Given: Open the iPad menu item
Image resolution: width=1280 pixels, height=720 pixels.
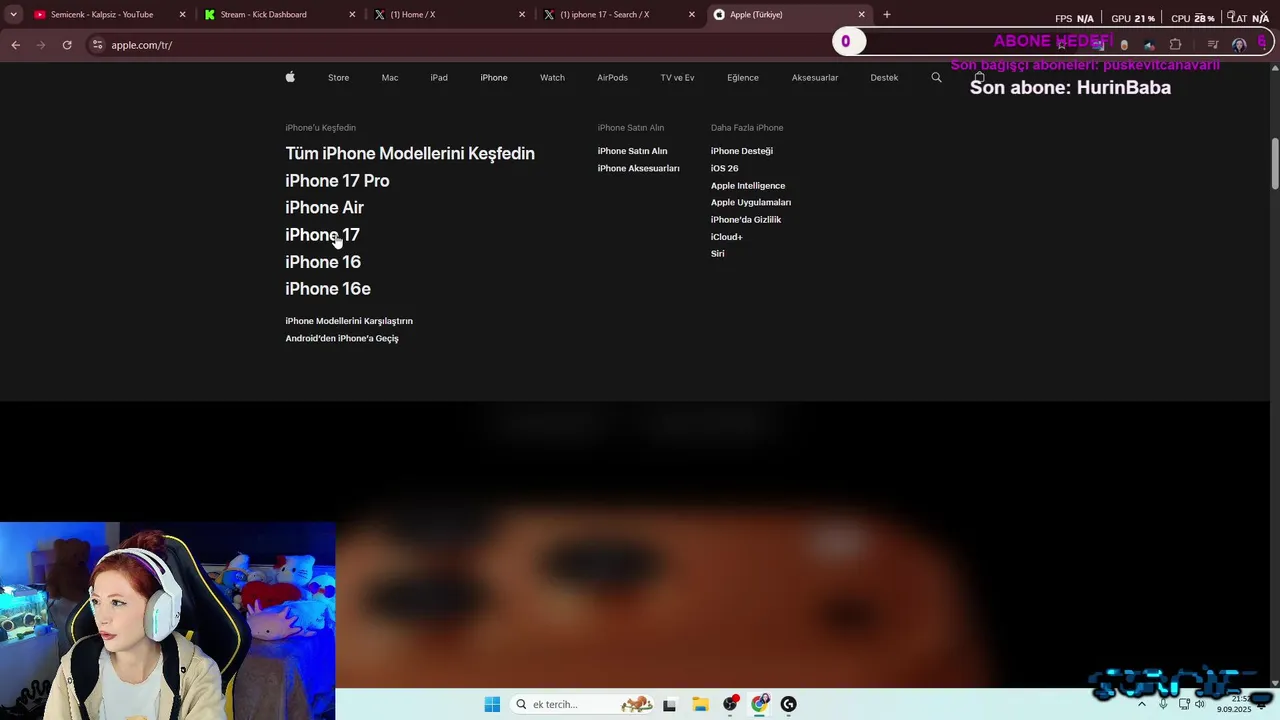Looking at the screenshot, I should [x=439, y=78].
